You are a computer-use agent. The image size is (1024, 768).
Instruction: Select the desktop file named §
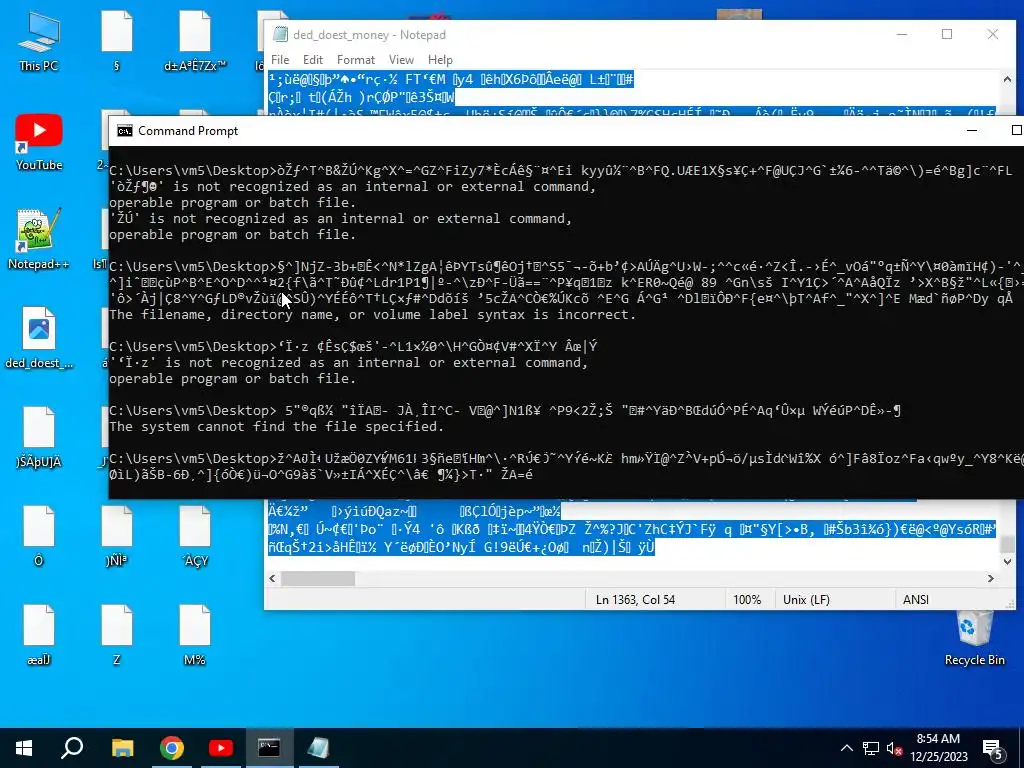116,42
